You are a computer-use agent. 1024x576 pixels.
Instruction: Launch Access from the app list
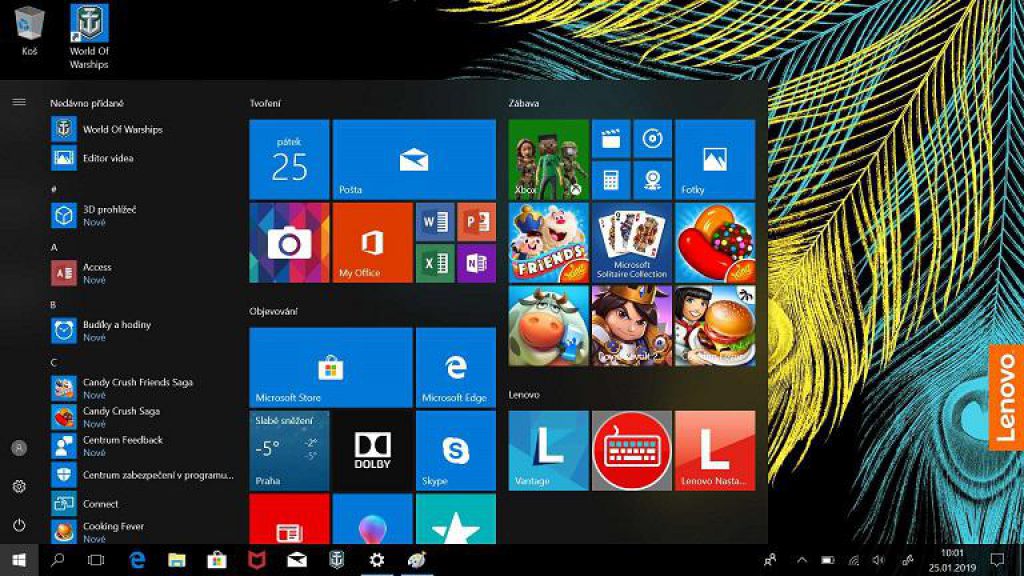pos(142,273)
